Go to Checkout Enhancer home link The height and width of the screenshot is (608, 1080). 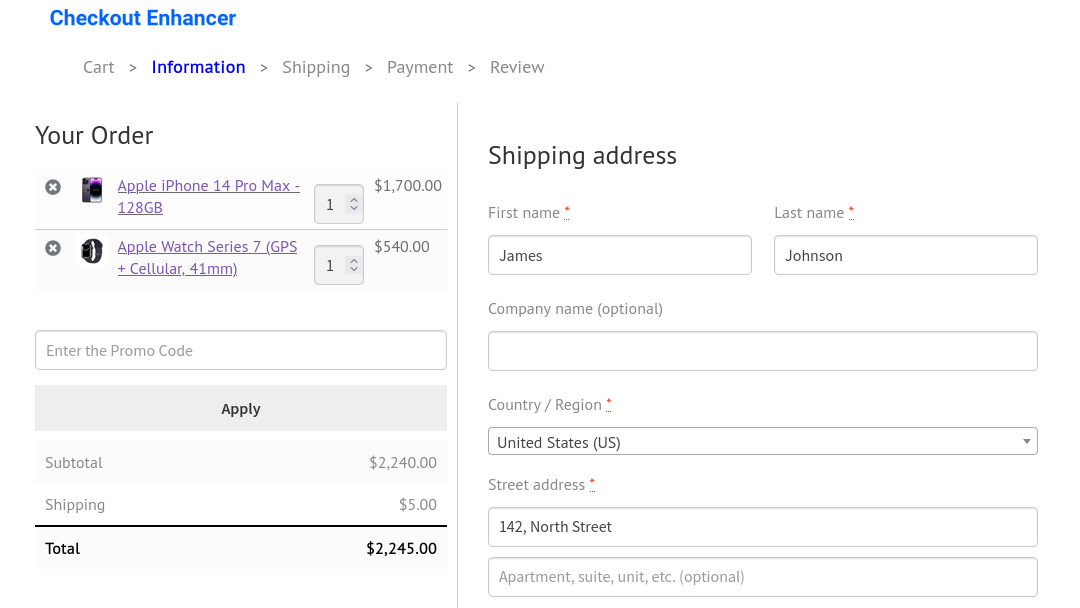(143, 18)
